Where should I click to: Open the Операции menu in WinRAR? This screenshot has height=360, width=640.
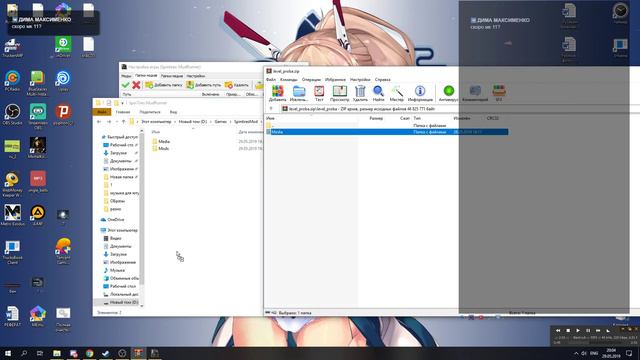click(x=311, y=80)
